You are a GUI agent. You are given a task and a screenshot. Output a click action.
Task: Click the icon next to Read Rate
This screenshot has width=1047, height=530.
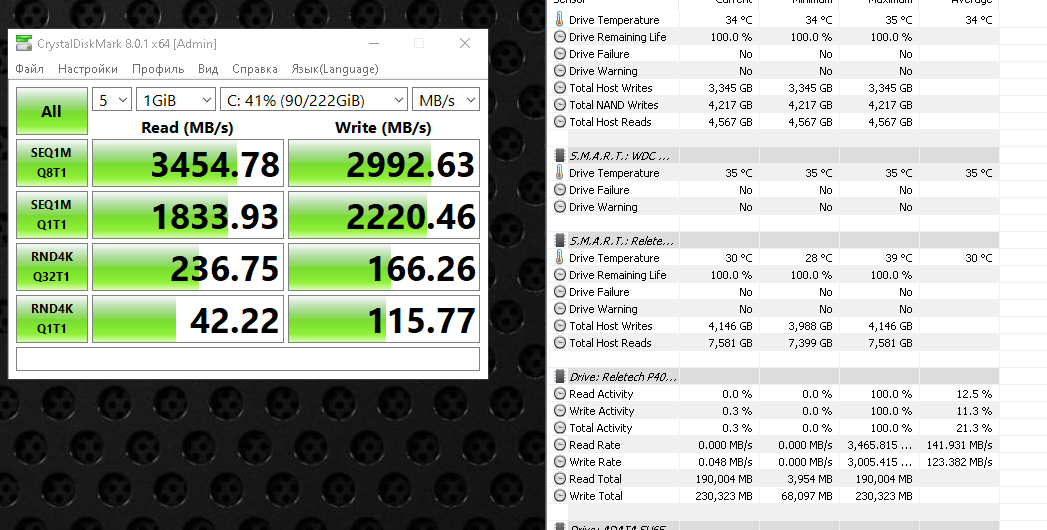point(560,445)
